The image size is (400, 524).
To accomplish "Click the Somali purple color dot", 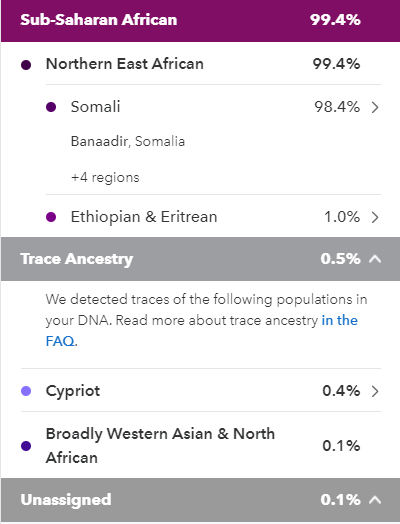I will click(51, 107).
